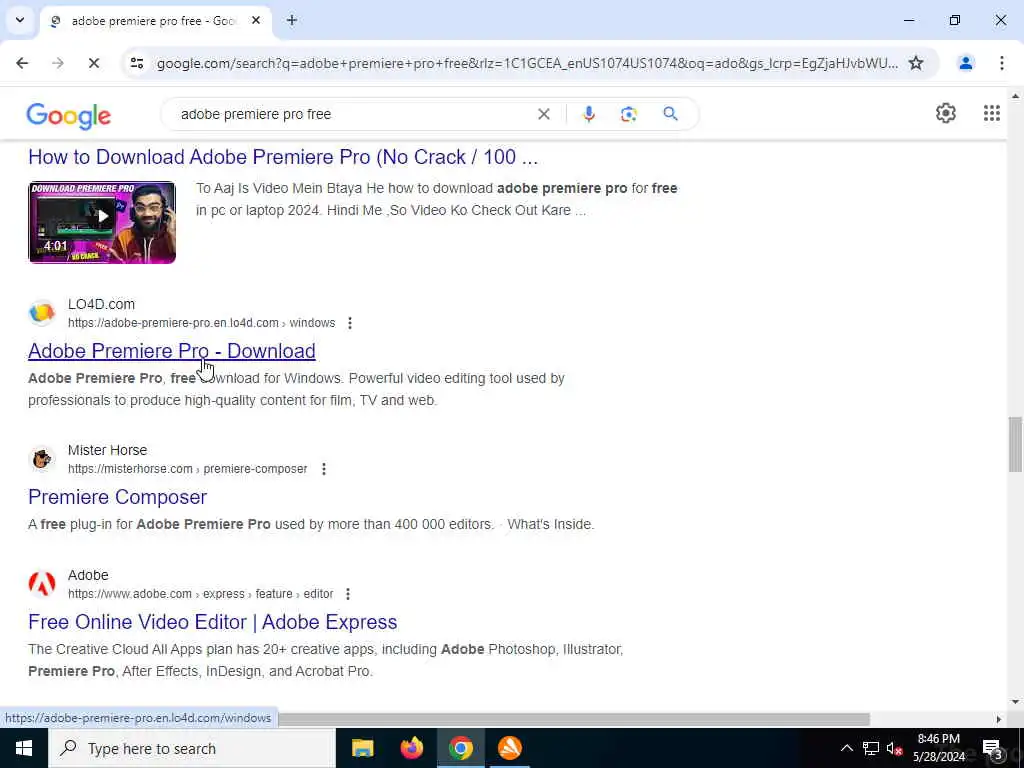This screenshot has height=768, width=1024.
Task: Open the Chrome profile icon
Action: [x=965, y=63]
